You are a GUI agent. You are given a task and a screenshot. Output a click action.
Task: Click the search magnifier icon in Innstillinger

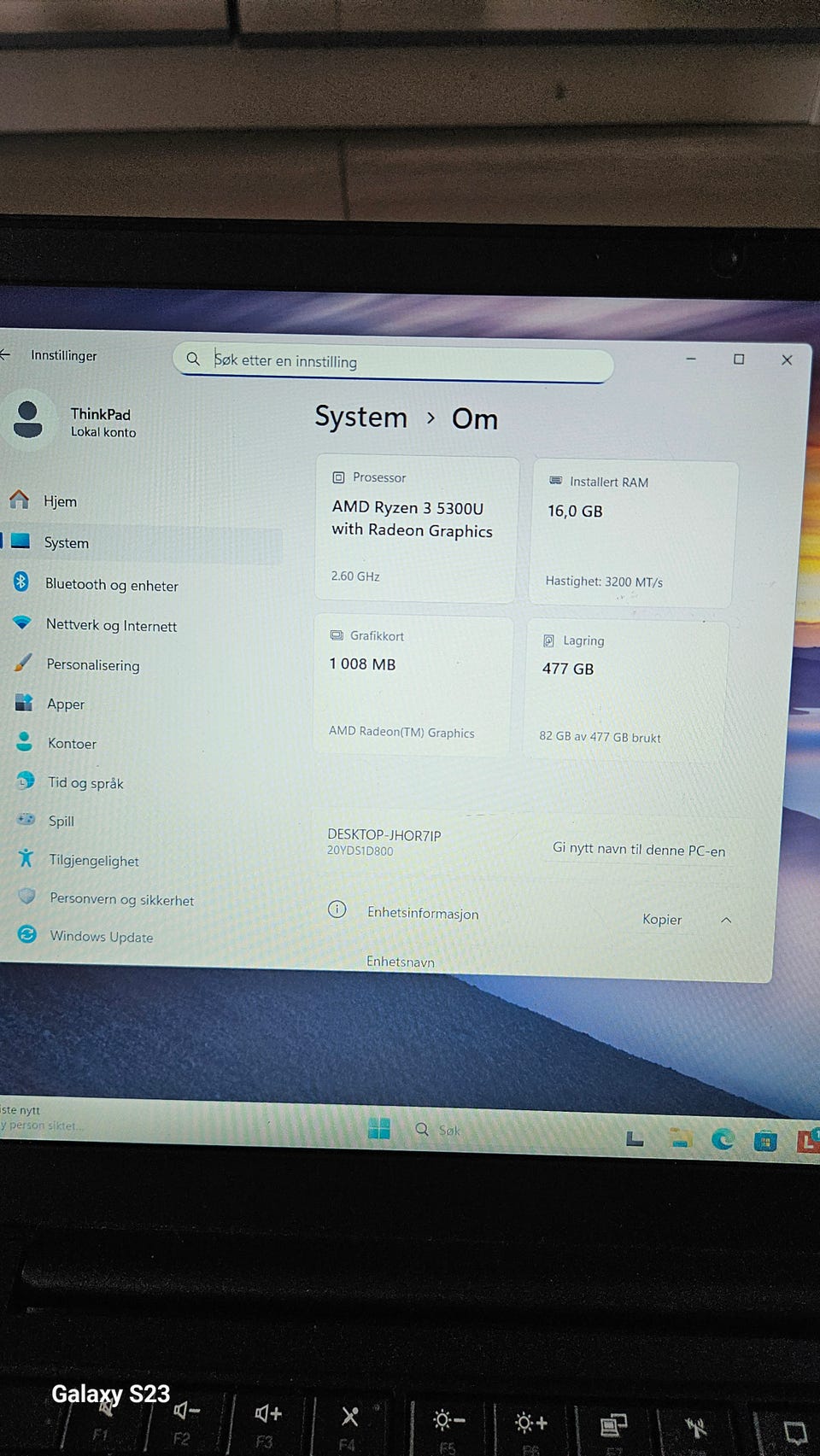[193, 359]
